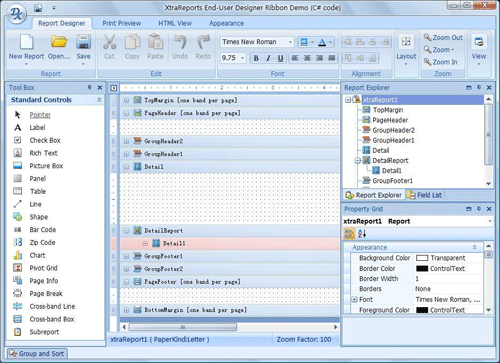Click the New Report icon
Image resolution: width=500 pixels, height=363 pixels.
[x=26, y=42]
